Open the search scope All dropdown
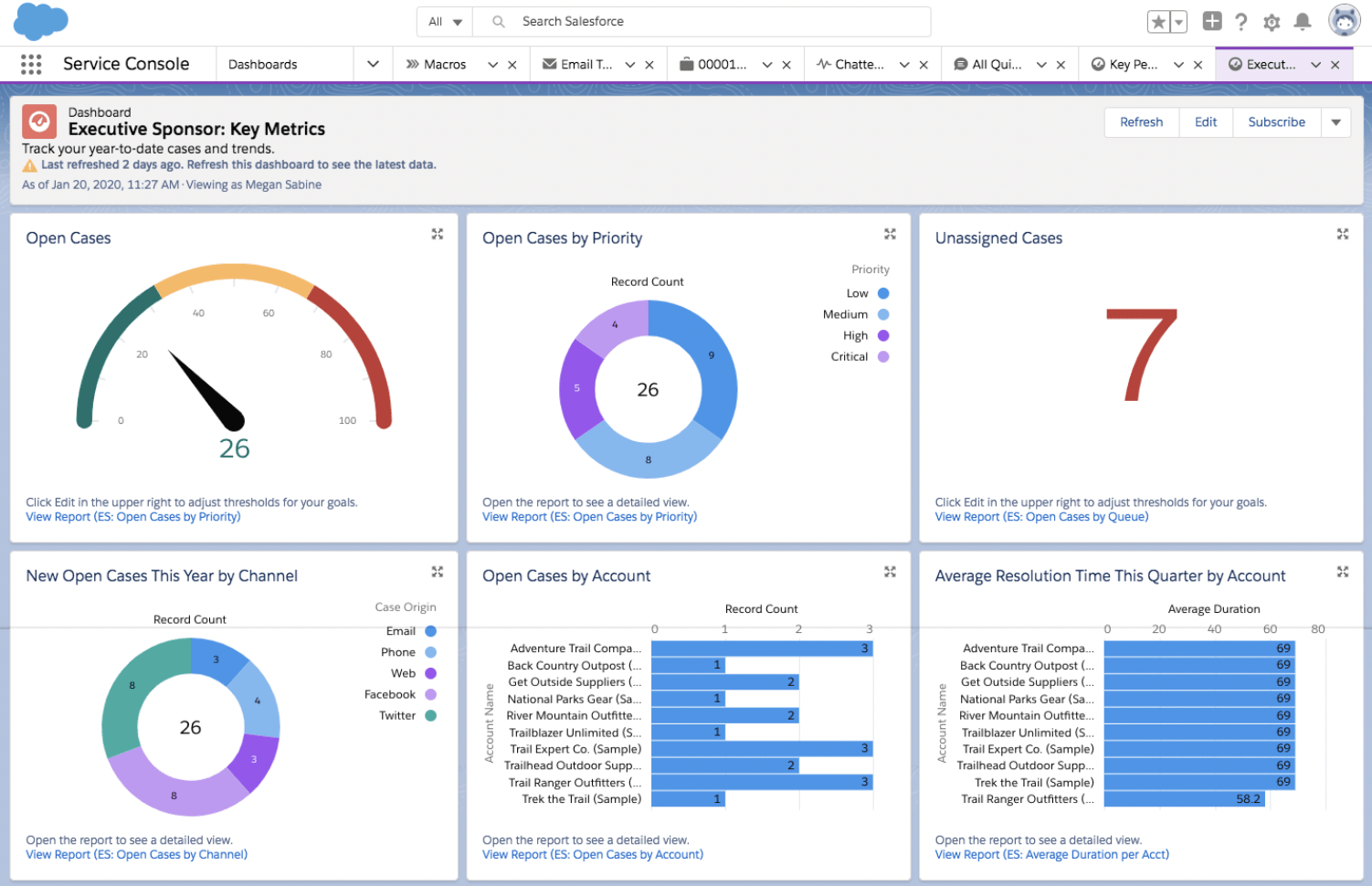 pos(446,22)
